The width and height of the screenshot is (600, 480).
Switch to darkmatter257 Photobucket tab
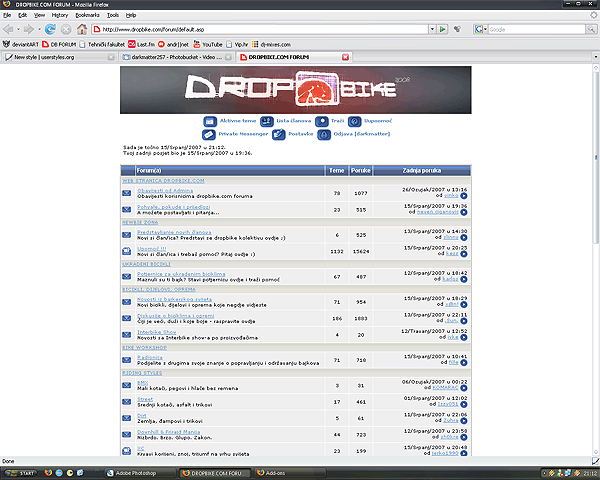[177, 57]
